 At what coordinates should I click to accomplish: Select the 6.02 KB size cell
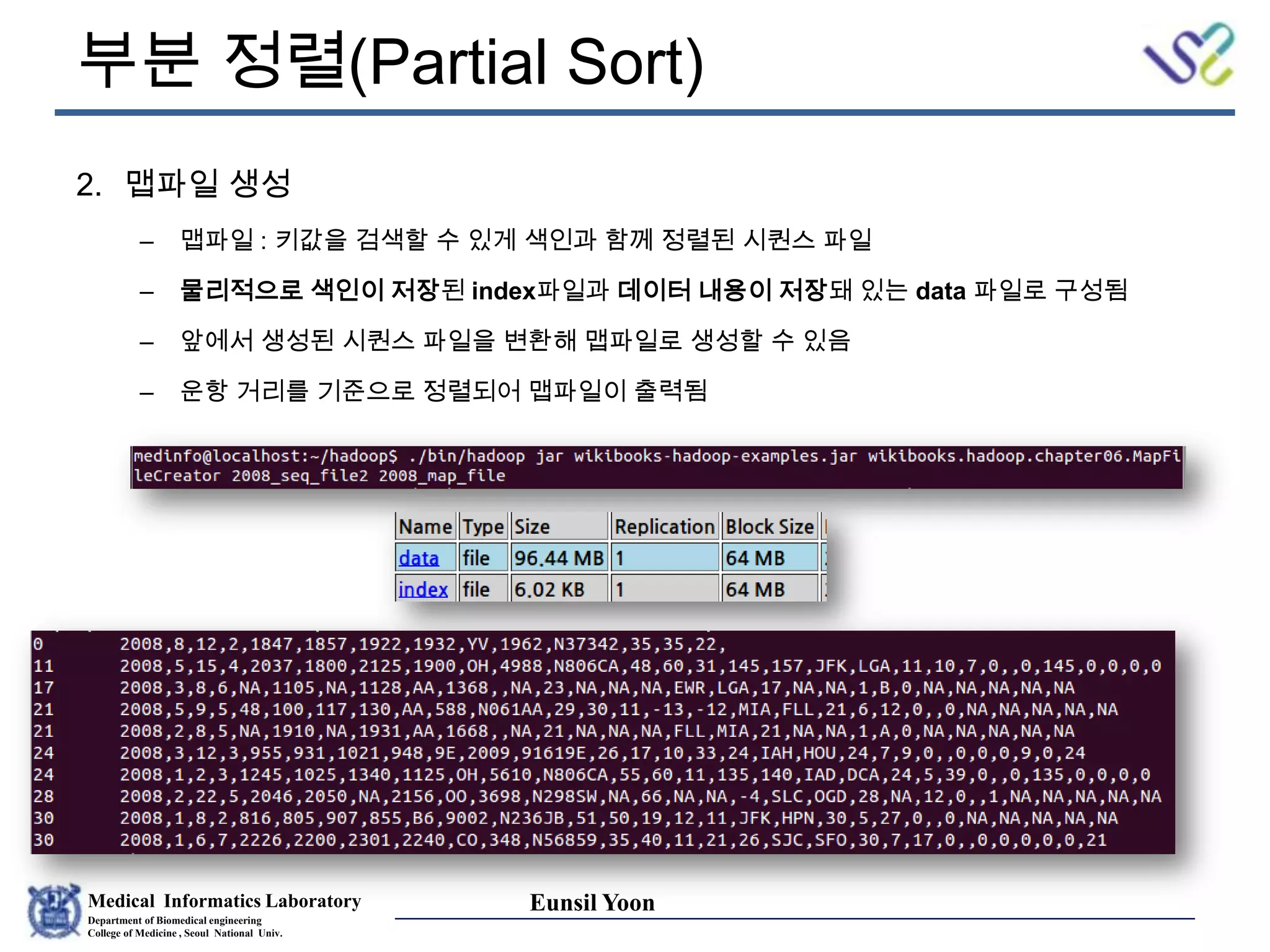pos(559,589)
